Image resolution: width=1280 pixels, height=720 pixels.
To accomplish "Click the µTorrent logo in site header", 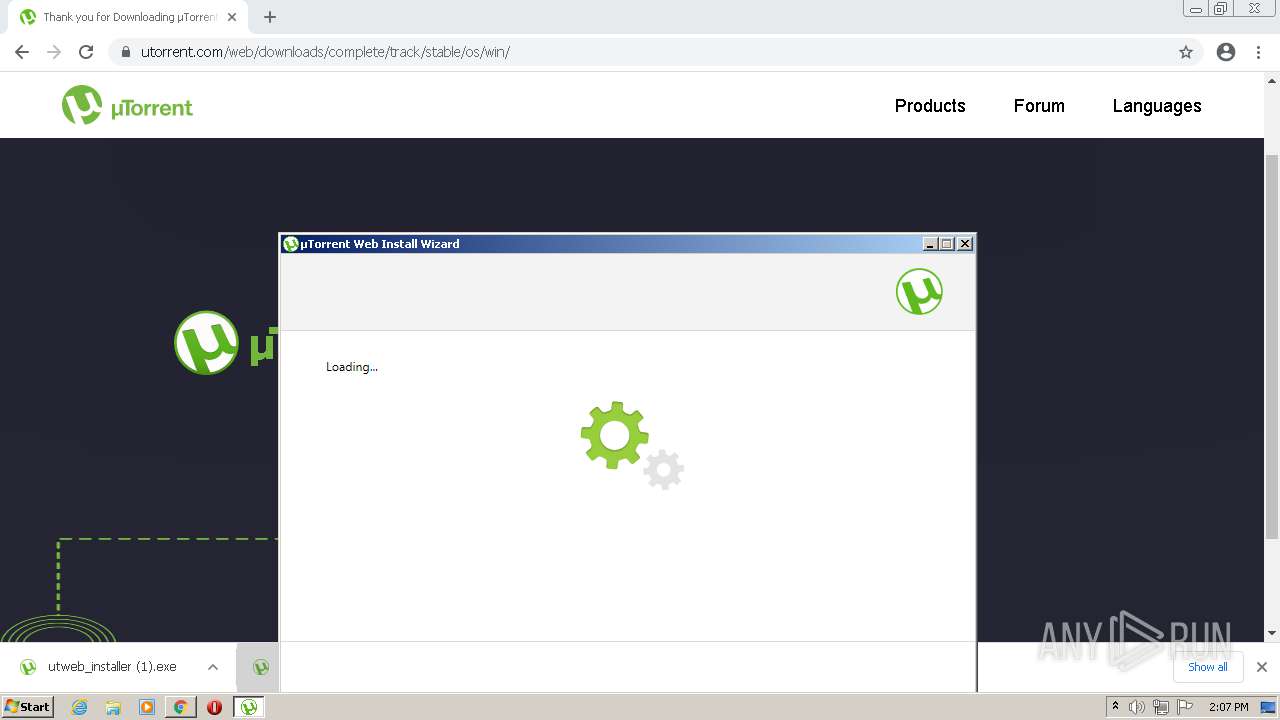I will point(127,106).
